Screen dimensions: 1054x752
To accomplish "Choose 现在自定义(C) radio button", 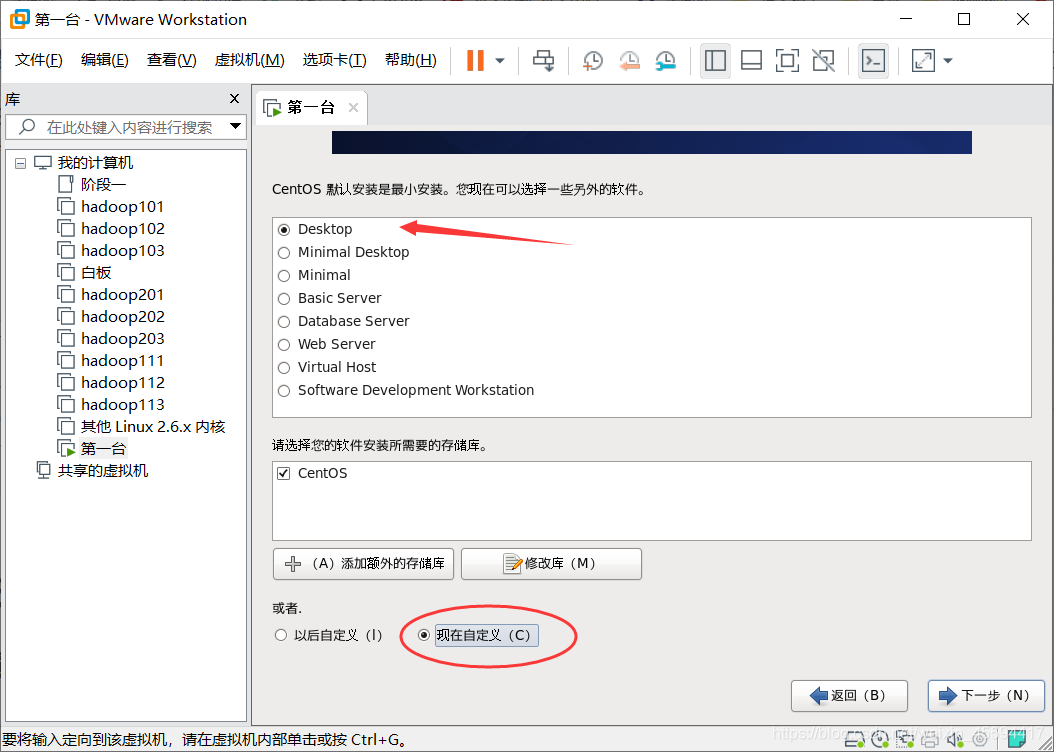I will [x=423, y=635].
